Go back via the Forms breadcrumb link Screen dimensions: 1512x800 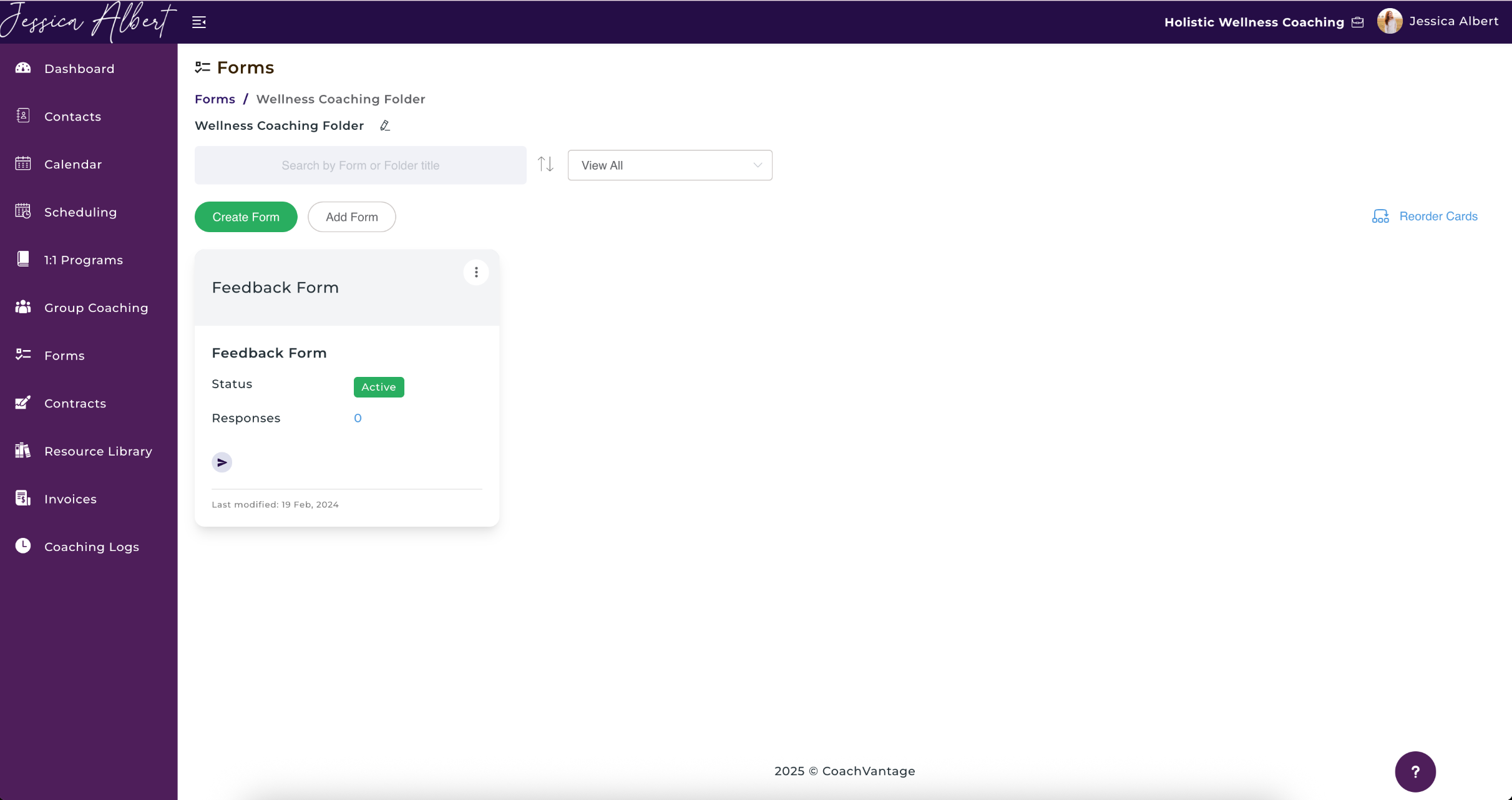[x=215, y=99]
